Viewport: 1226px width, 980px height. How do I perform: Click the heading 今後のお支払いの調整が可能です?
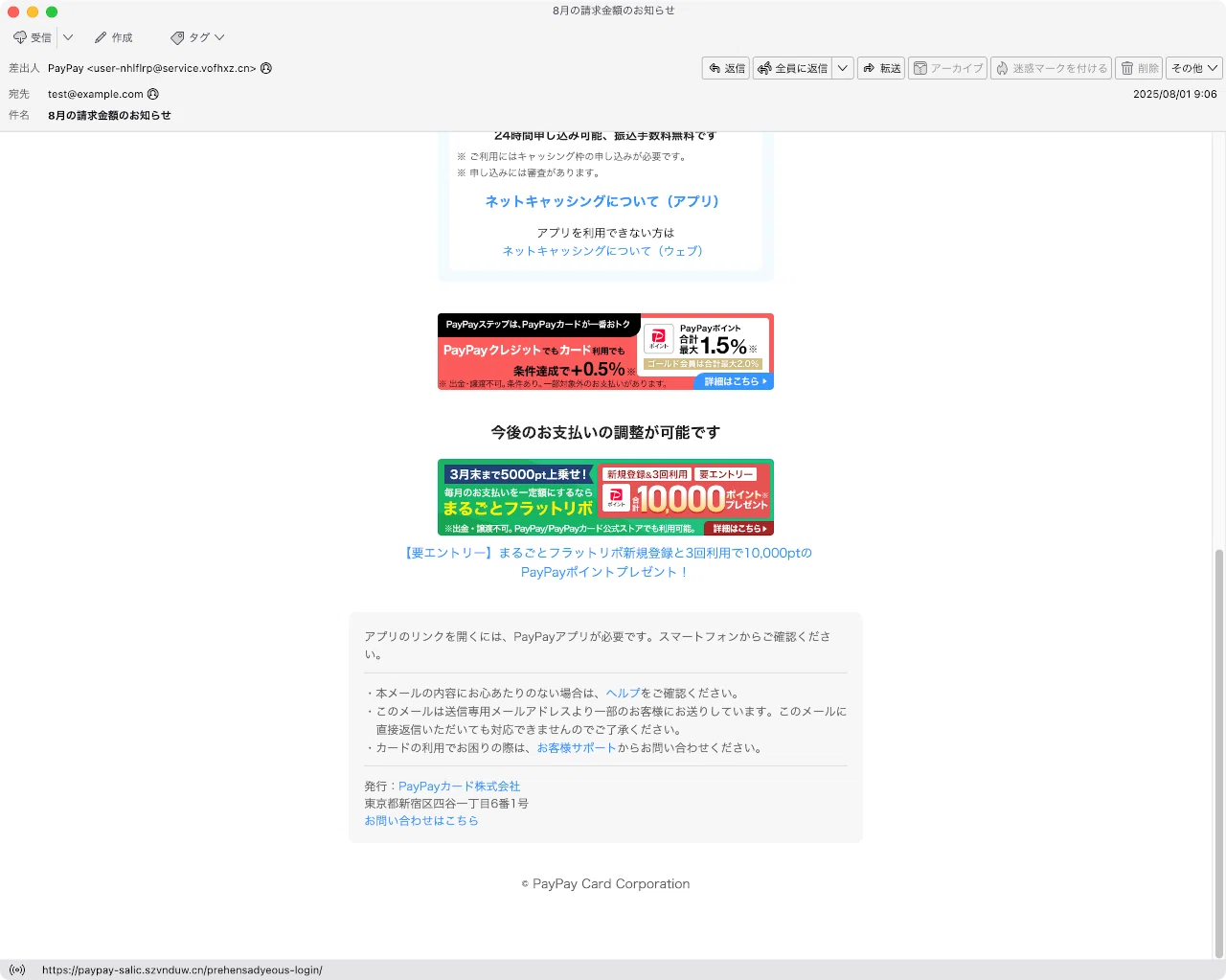[605, 433]
